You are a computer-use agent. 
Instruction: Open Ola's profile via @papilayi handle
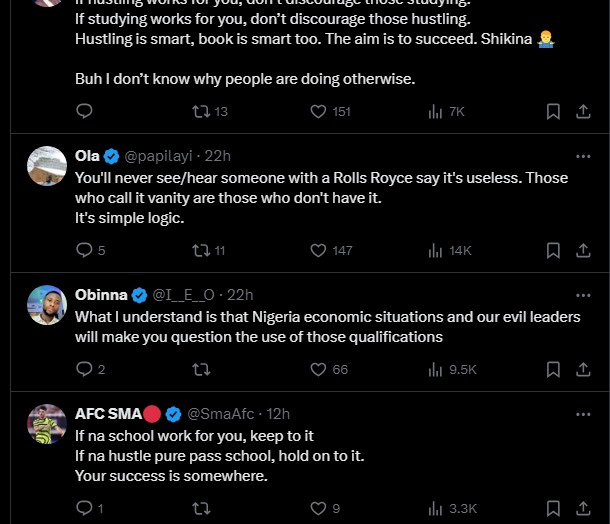point(161,156)
